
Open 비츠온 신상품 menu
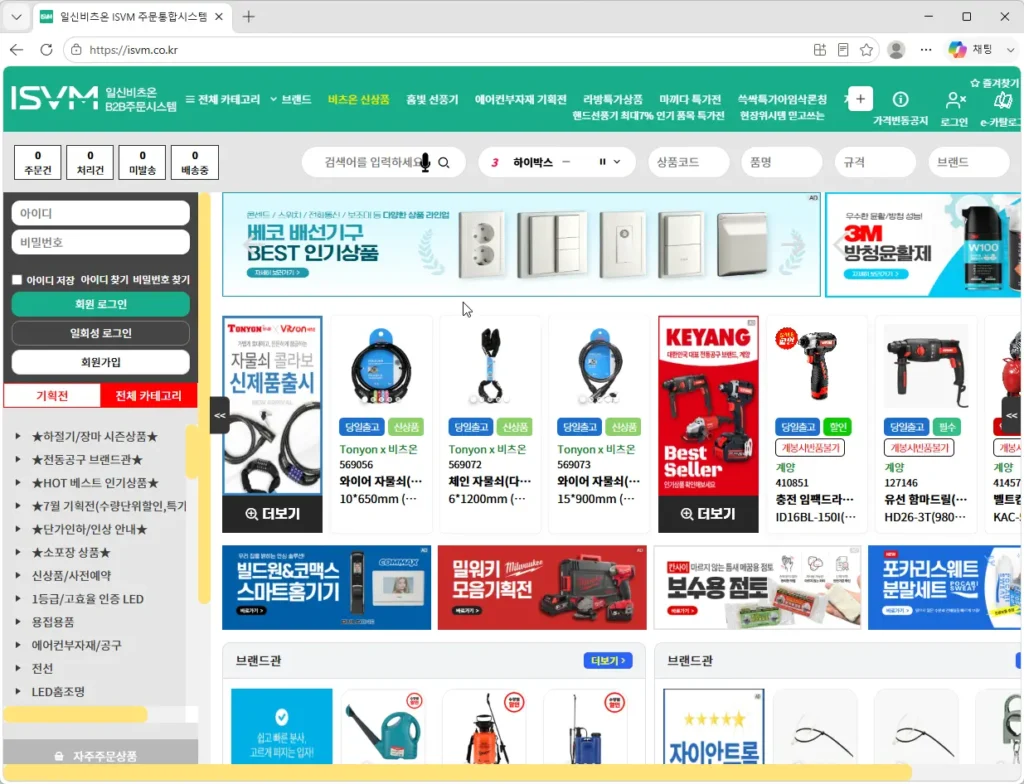(x=359, y=99)
